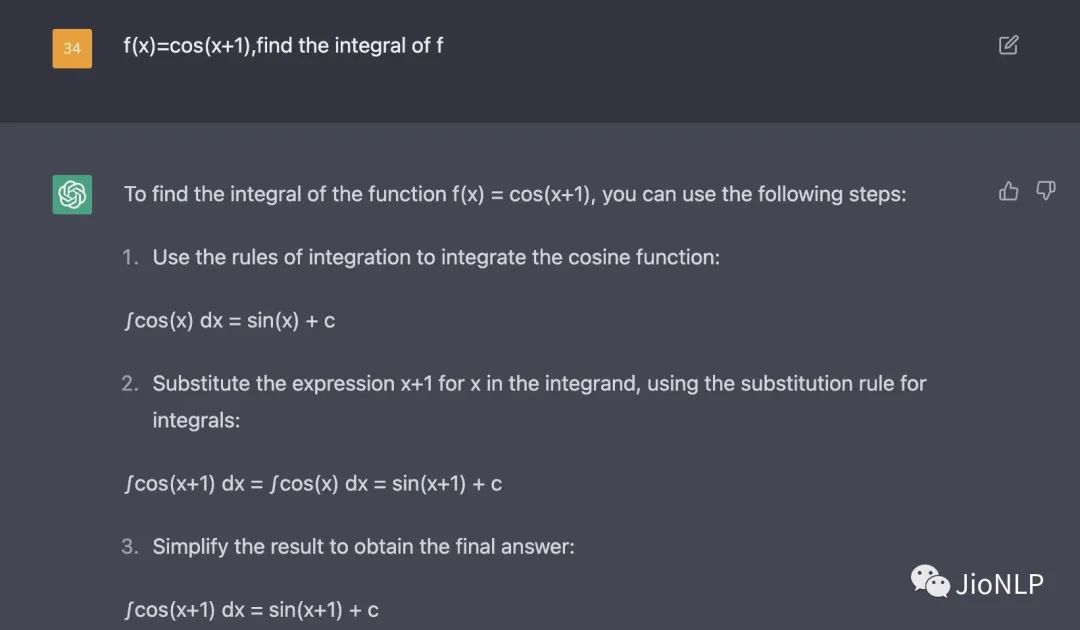Viewport: 1080px width, 630px height.
Task: Click the edit message pencil icon
Action: click(x=1008, y=45)
